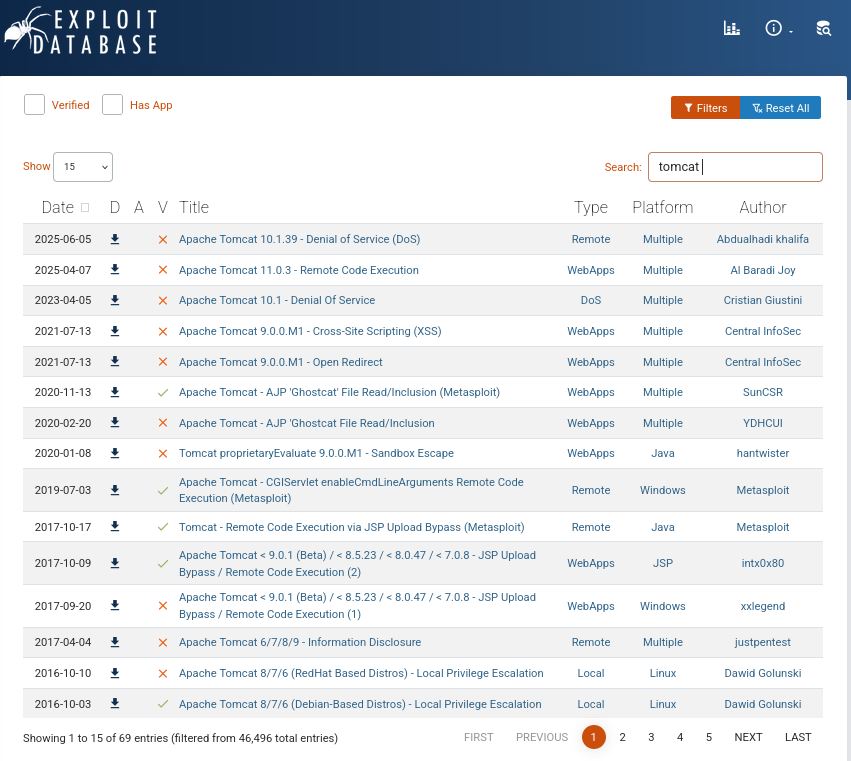851x761 pixels.
Task: Expand the info icon dropdown arrow
Action: point(791,32)
